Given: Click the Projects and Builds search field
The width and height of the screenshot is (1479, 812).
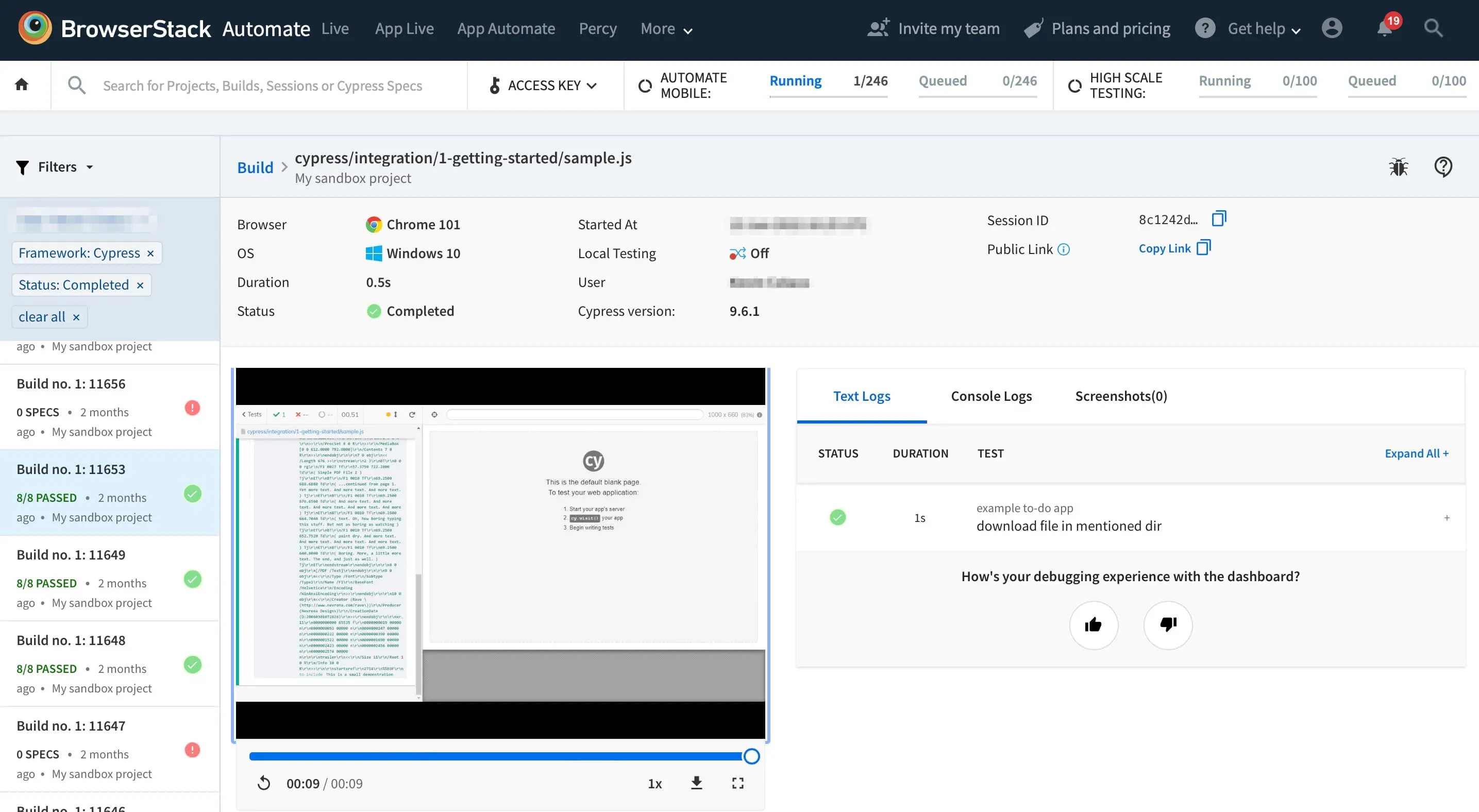Looking at the screenshot, I should (x=262, y=86).
